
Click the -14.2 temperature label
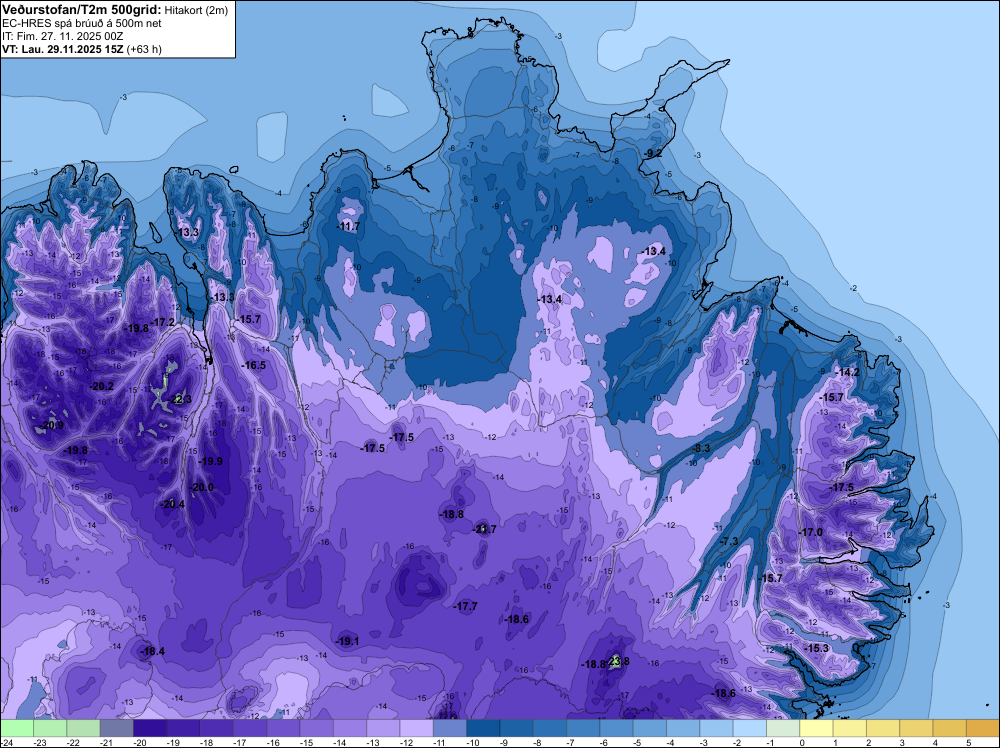pyautogui.click(x=848, y=372)
